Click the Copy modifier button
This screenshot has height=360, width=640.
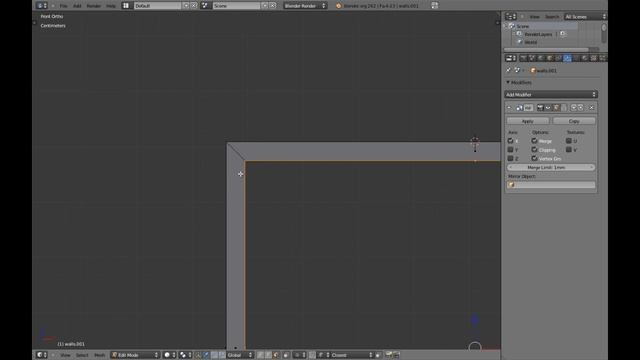[x=574, y=121]
